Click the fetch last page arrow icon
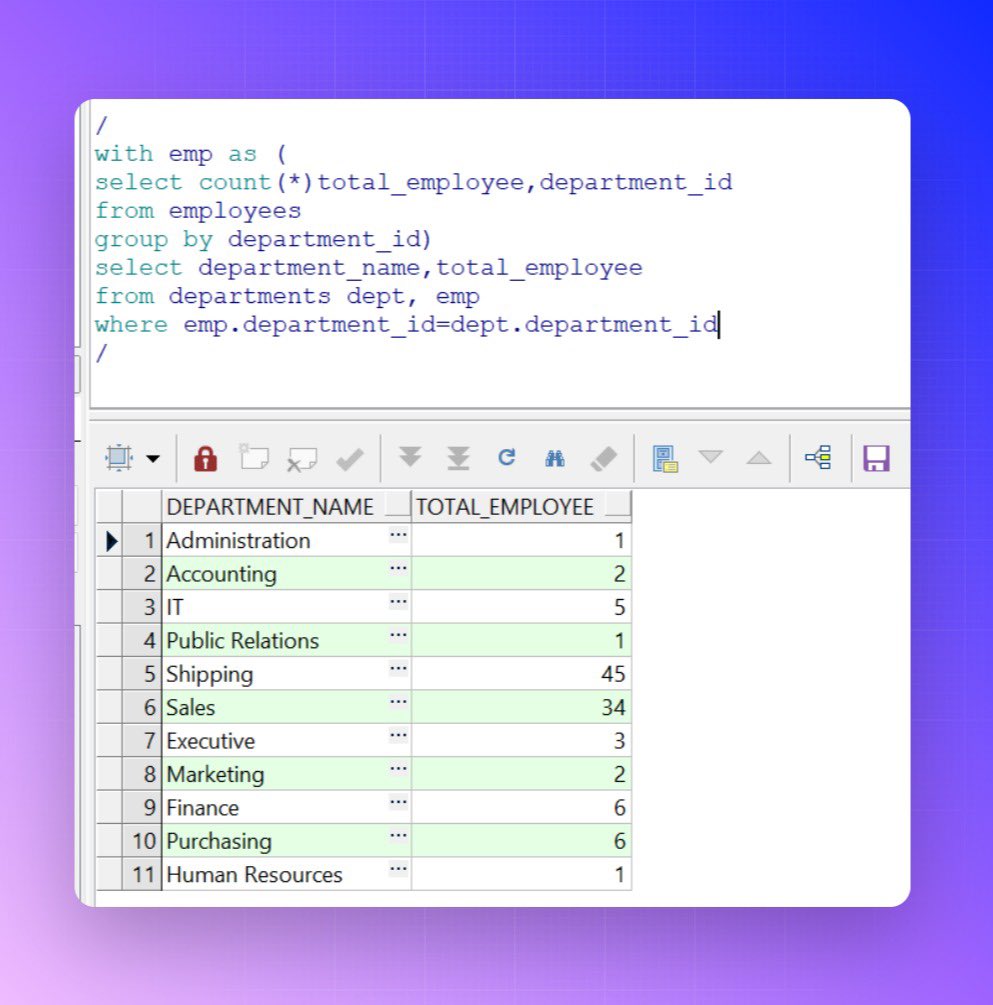The height and width of the screenshot is (1005, 993). (458, 458)
